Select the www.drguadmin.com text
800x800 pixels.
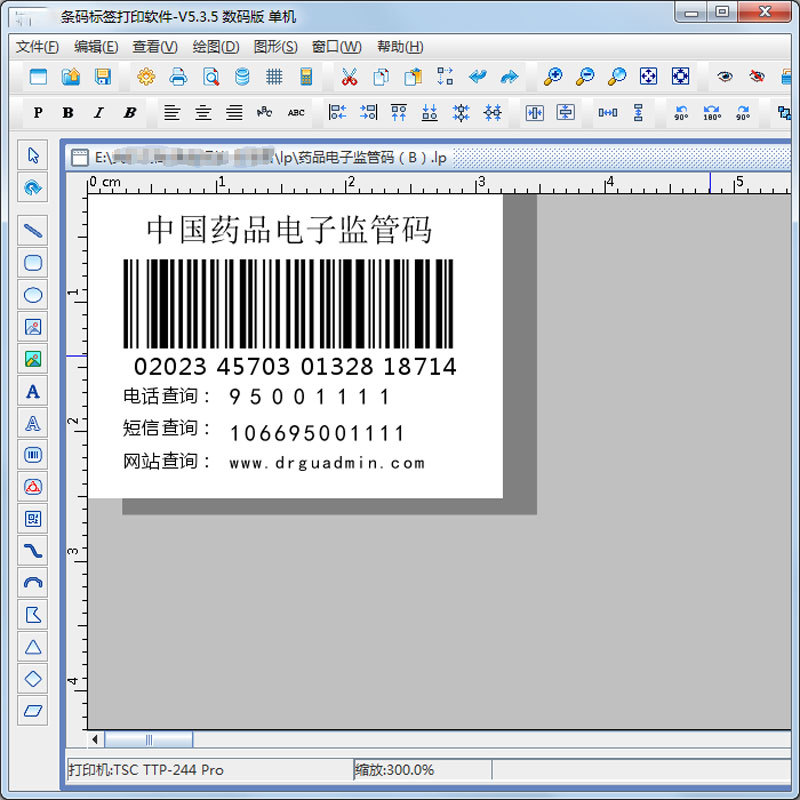[x=327, y=463]
